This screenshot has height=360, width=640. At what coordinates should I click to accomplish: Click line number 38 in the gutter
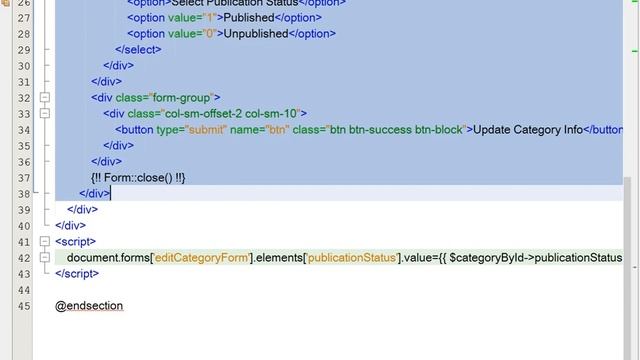click(24, 194)
